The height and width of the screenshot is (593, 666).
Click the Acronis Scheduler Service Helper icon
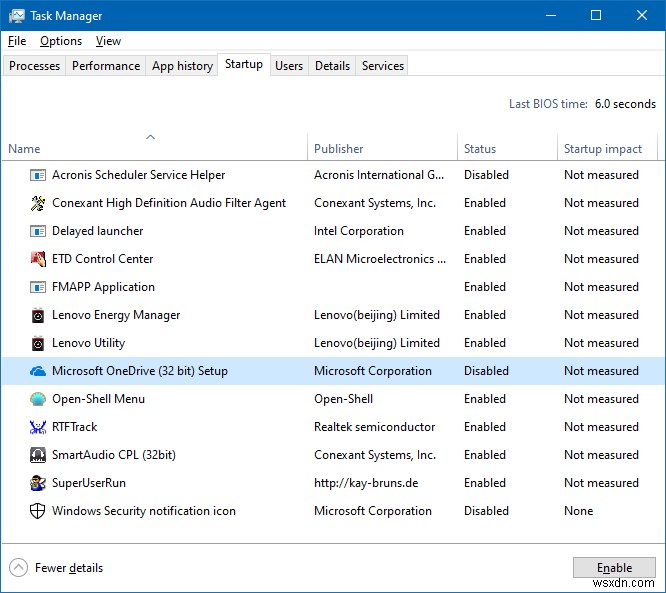[38, 175]
